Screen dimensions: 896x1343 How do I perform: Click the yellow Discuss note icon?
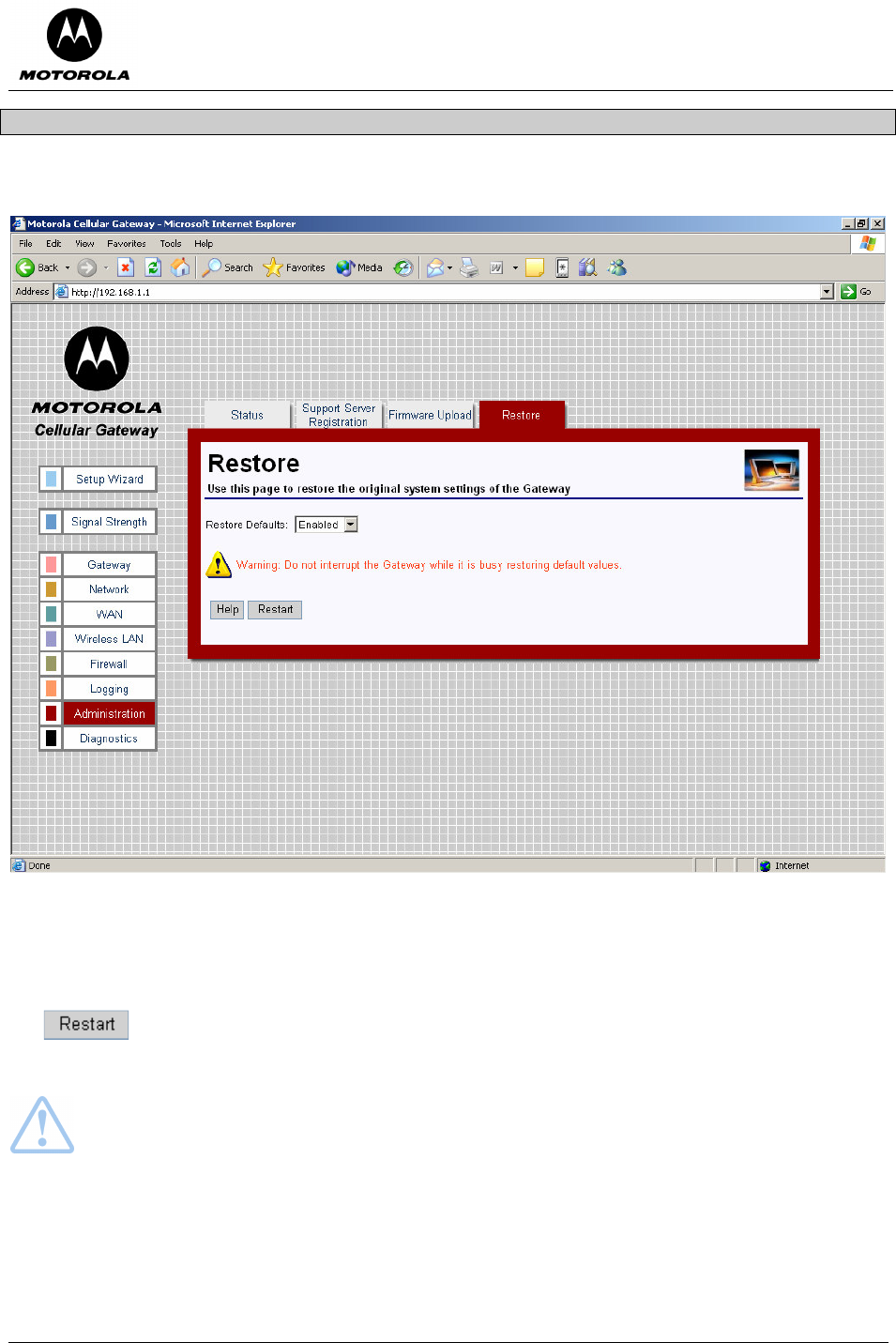click(x=535, y=267)
